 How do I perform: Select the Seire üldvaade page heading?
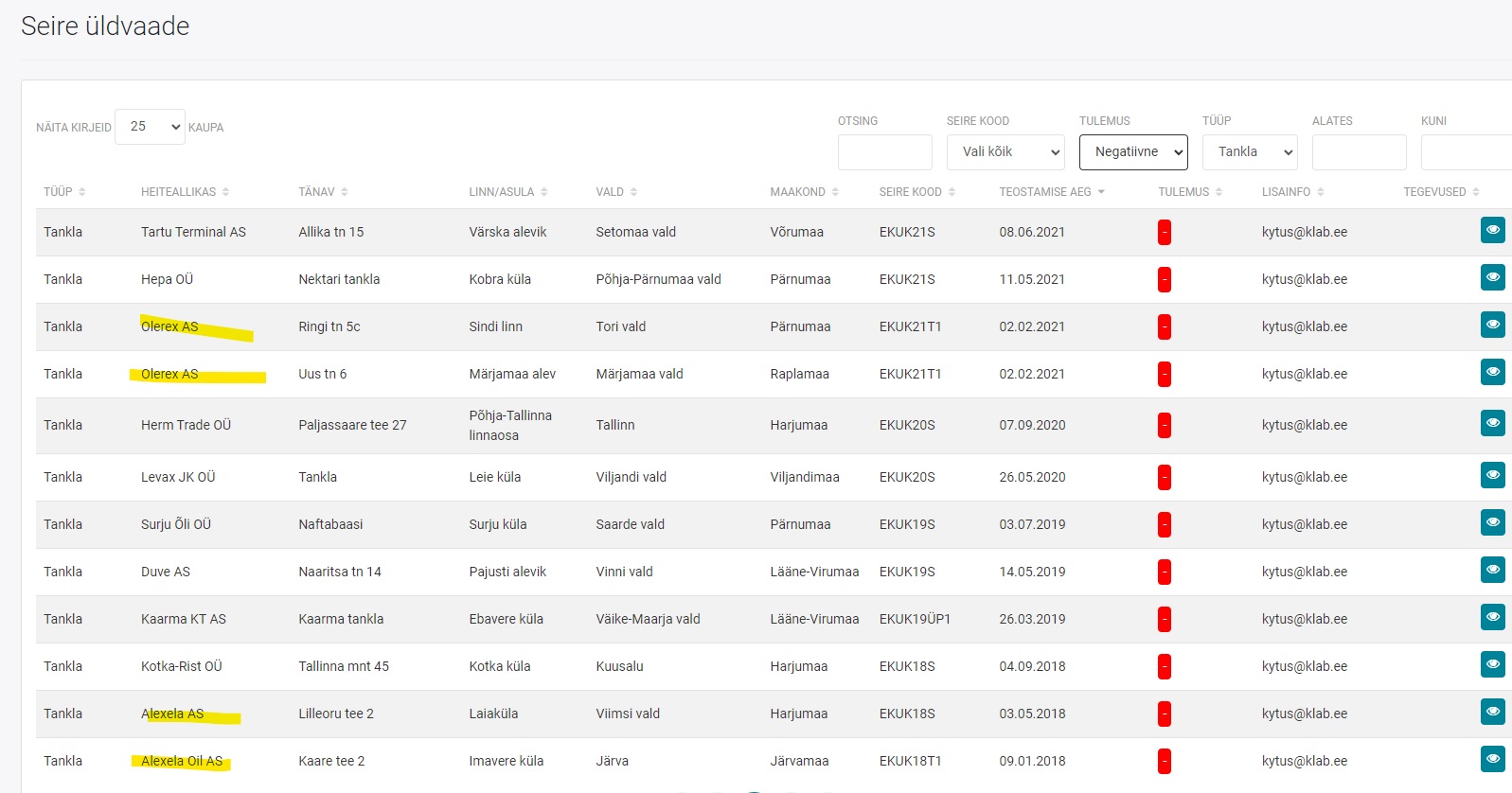(105, 26)
